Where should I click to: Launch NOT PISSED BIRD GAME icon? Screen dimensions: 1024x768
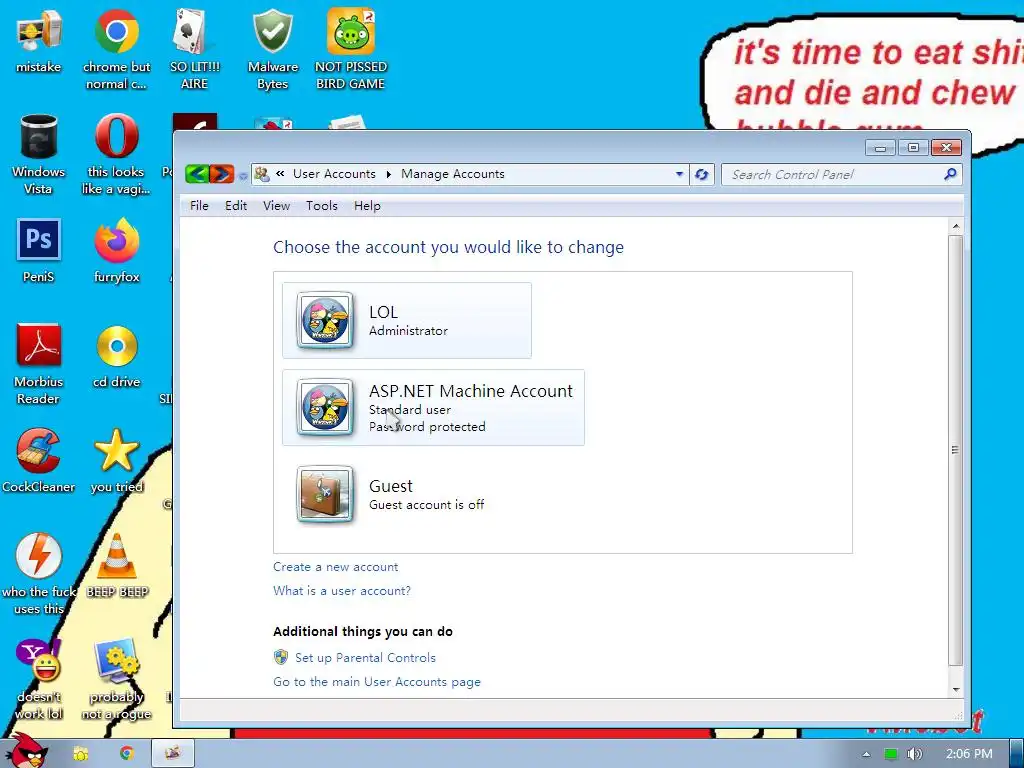[x=351, y=49]
